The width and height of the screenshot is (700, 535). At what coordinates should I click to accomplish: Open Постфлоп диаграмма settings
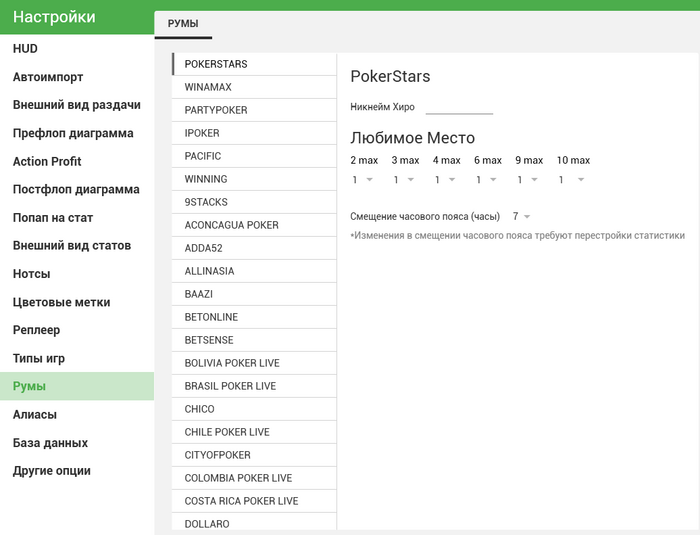pyautogui.click(x=77, y=189)
